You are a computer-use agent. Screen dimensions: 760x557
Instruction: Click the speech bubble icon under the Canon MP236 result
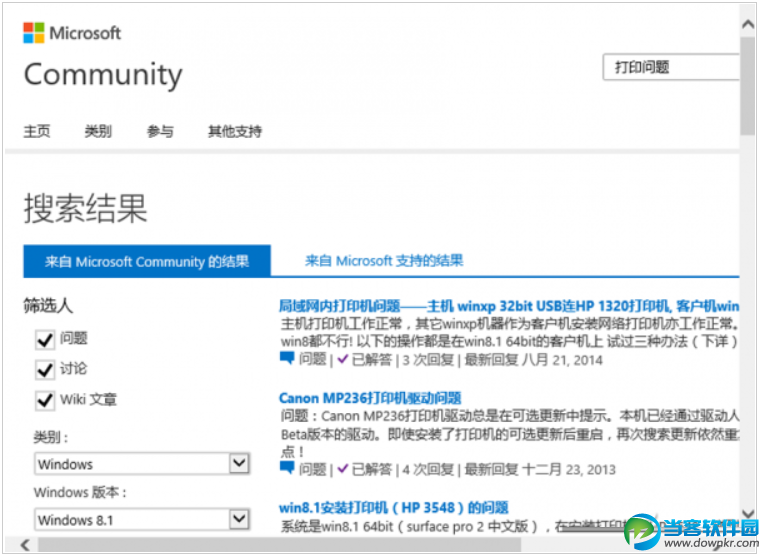pyautogui.click(x=287, y=468)
